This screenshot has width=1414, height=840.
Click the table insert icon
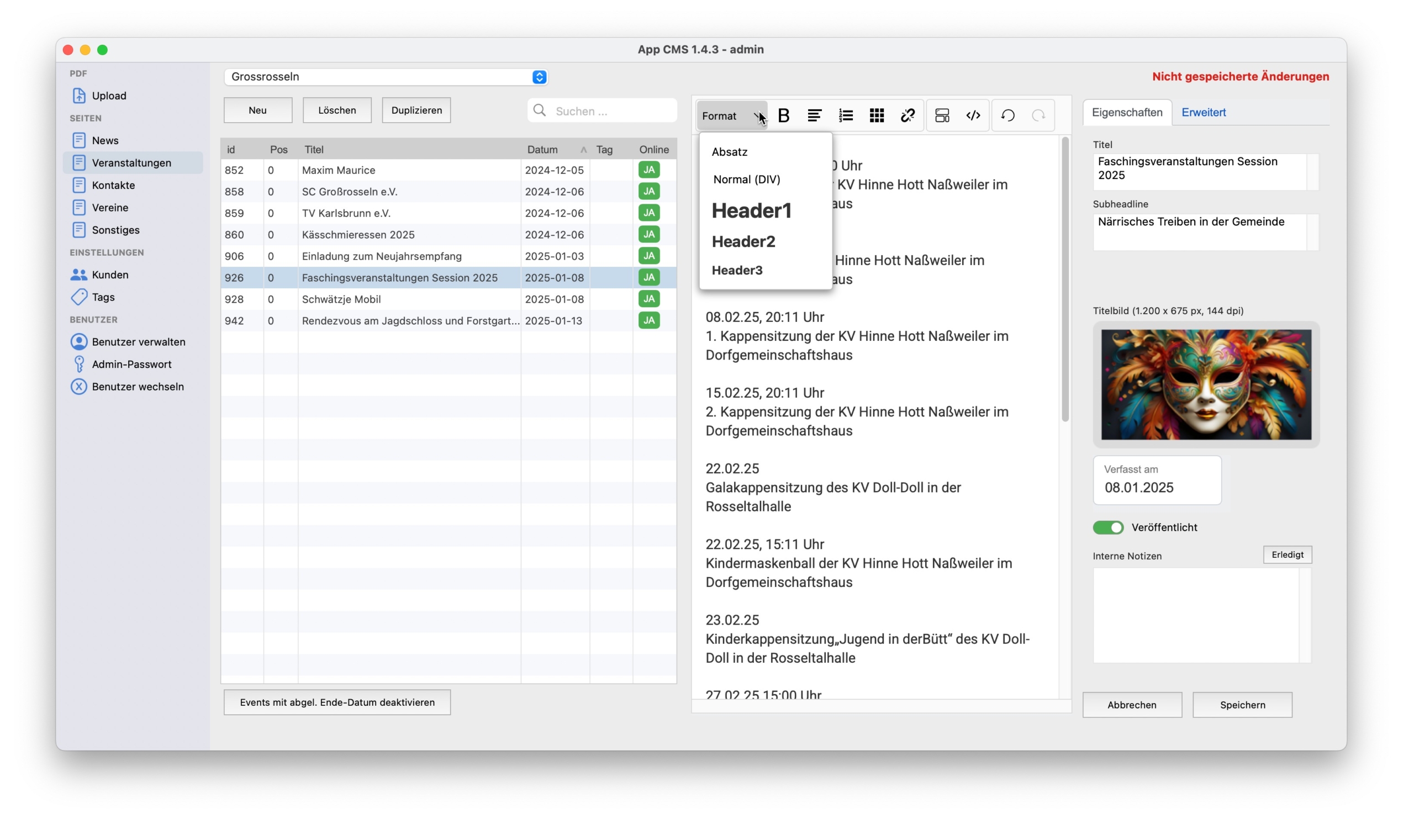coord(876,115)
